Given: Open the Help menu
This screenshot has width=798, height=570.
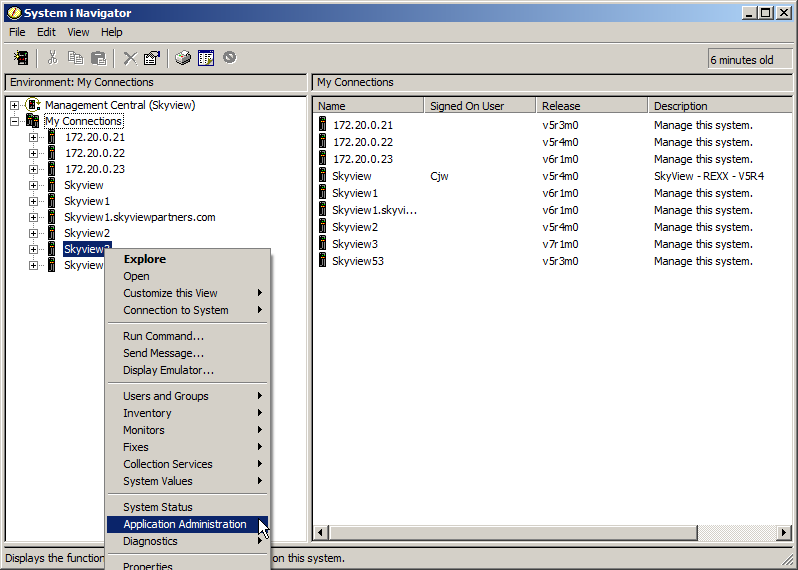Looking at the screenshot, I should pyautogui.click(x=111, y=32).
